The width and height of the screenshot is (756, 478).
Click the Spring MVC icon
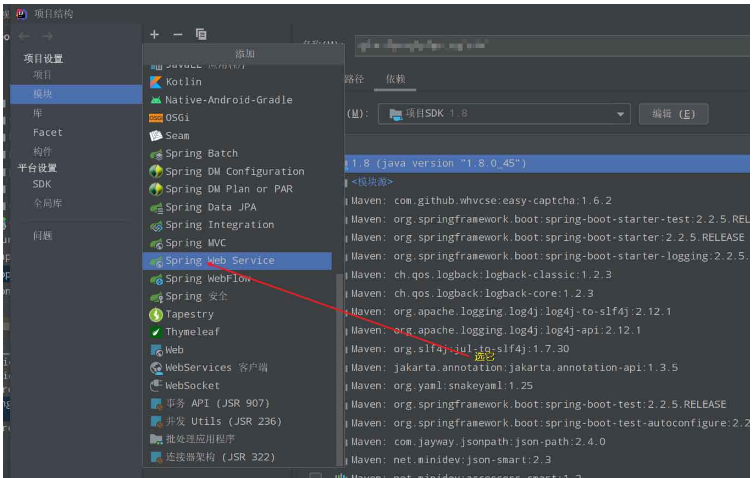click(156, 244)
